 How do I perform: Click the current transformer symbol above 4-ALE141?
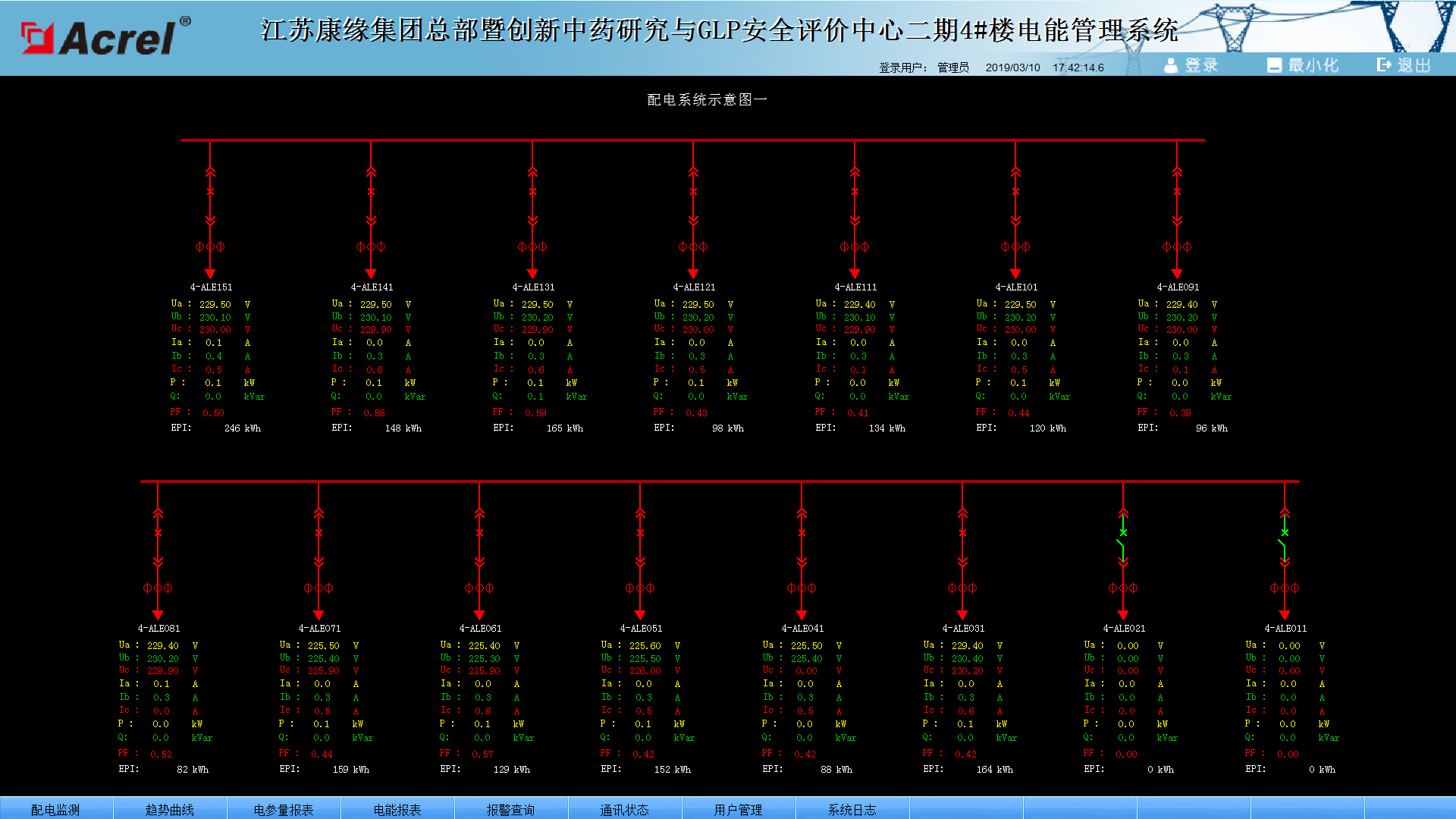[371, 246]
